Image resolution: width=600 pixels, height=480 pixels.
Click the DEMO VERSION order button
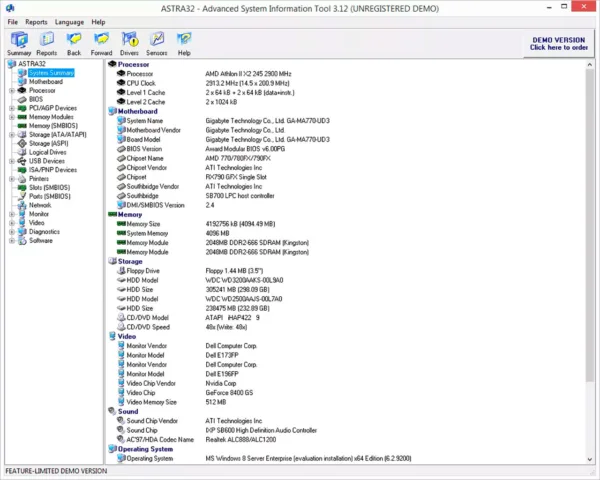click(x=559, y=44)
